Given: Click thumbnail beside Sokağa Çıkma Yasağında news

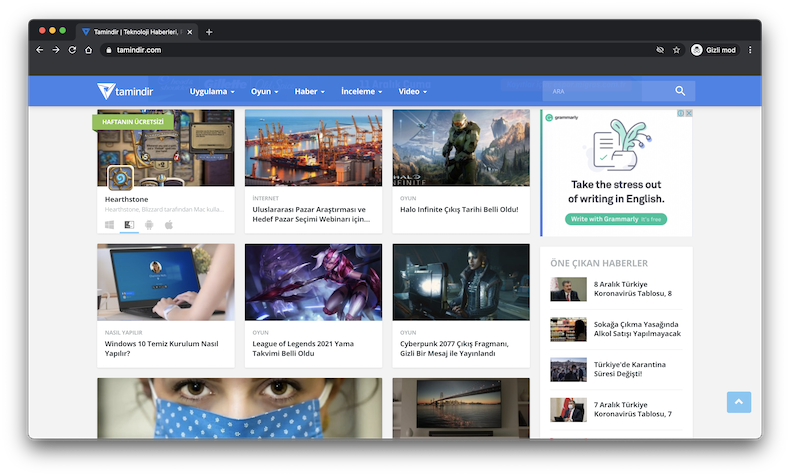Looking at the screenshot, I should pos(568,329).
